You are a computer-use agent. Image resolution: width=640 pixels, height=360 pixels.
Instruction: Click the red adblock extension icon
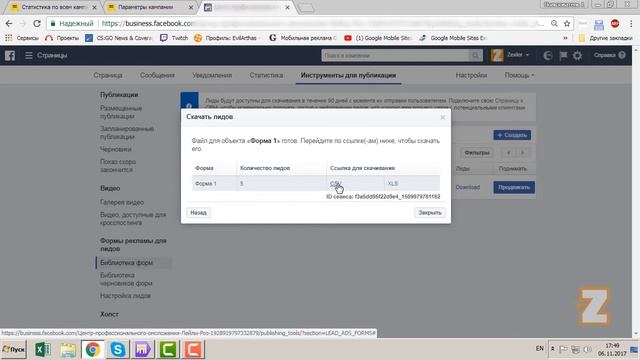(615, 24)
